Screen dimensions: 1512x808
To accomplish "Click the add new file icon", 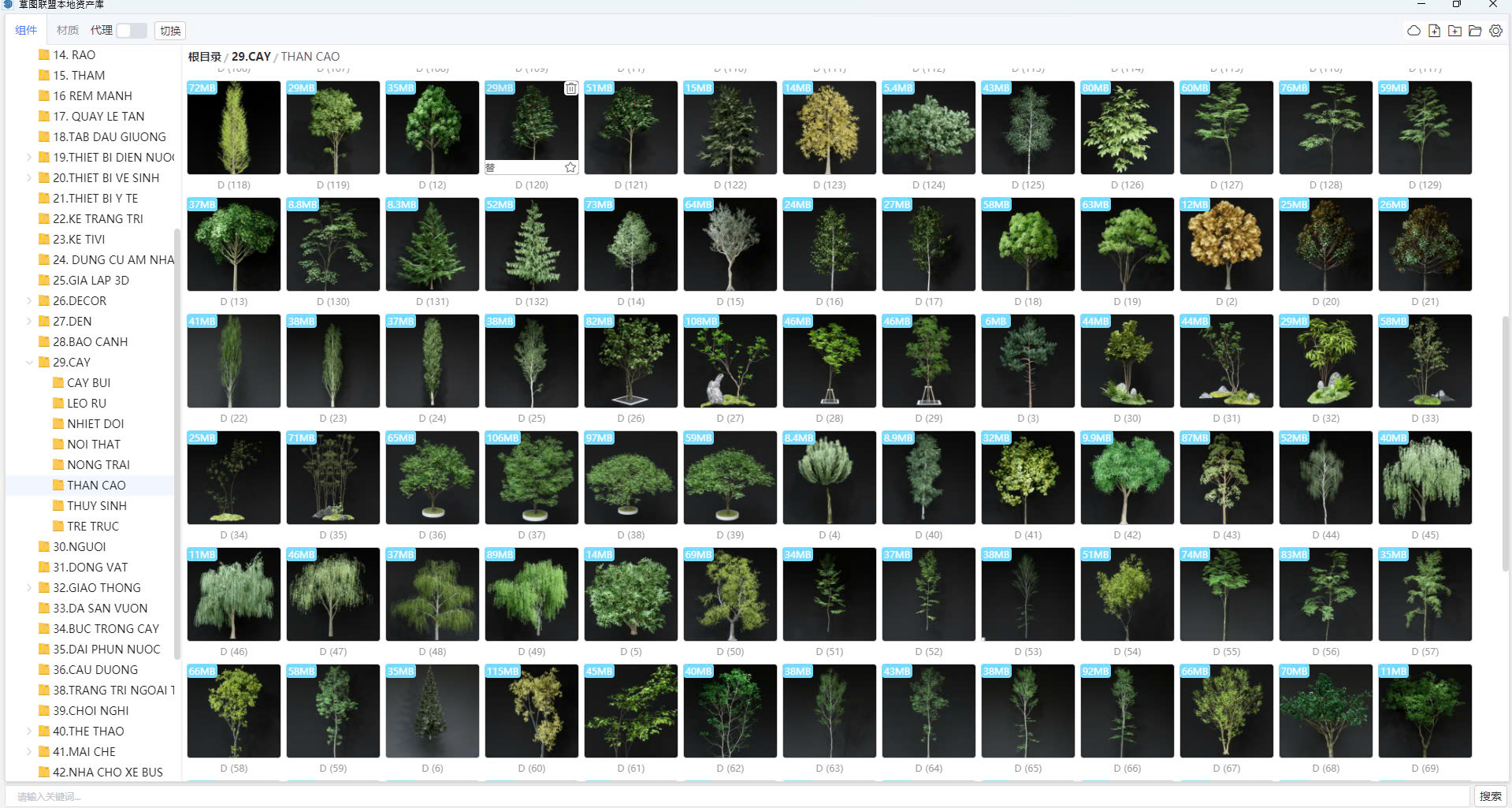I will pos(1434,31).
